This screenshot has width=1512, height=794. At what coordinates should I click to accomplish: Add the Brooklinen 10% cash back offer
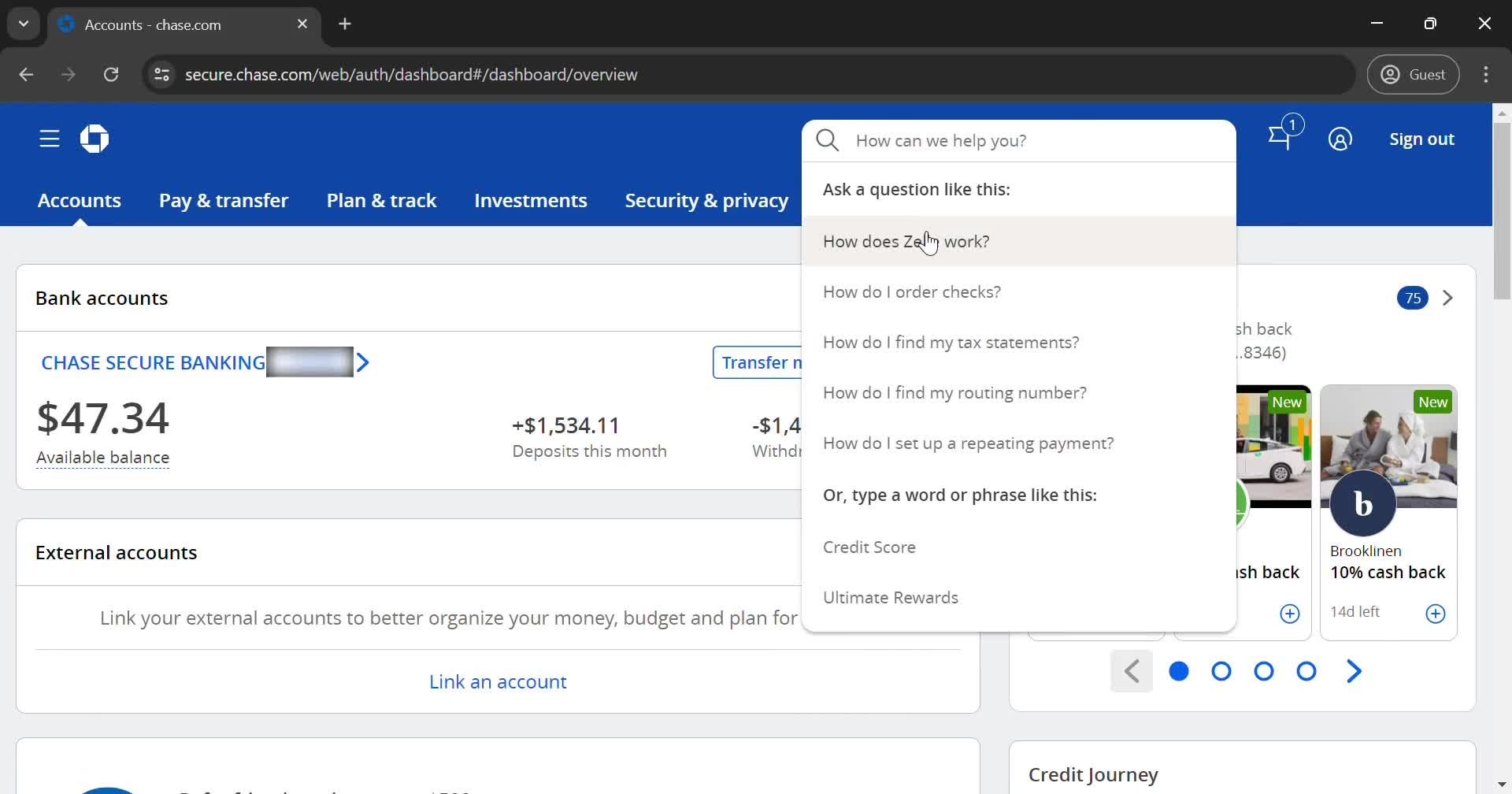point(1435,614)
